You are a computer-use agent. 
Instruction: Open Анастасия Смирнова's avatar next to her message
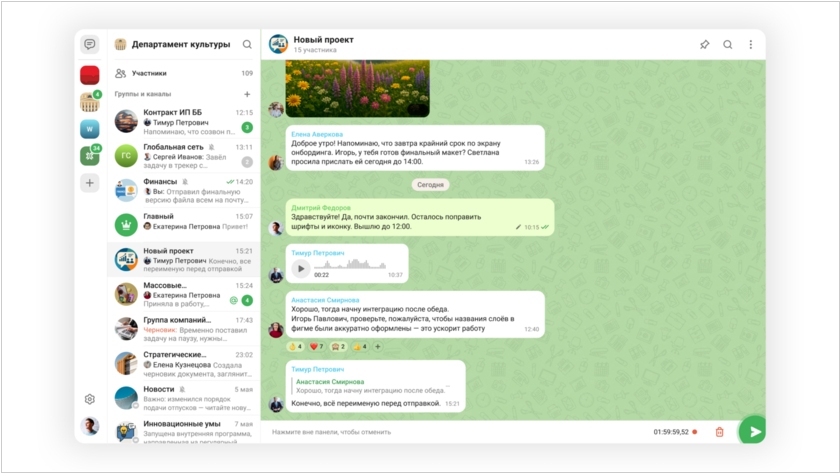point(276,329)
